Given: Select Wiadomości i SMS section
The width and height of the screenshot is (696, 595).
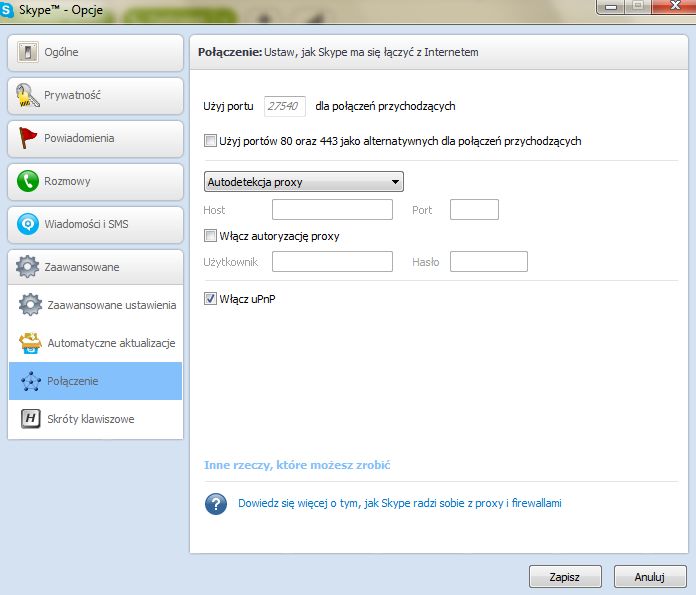Looking at the screenshot, I should [x=95, y=225].
